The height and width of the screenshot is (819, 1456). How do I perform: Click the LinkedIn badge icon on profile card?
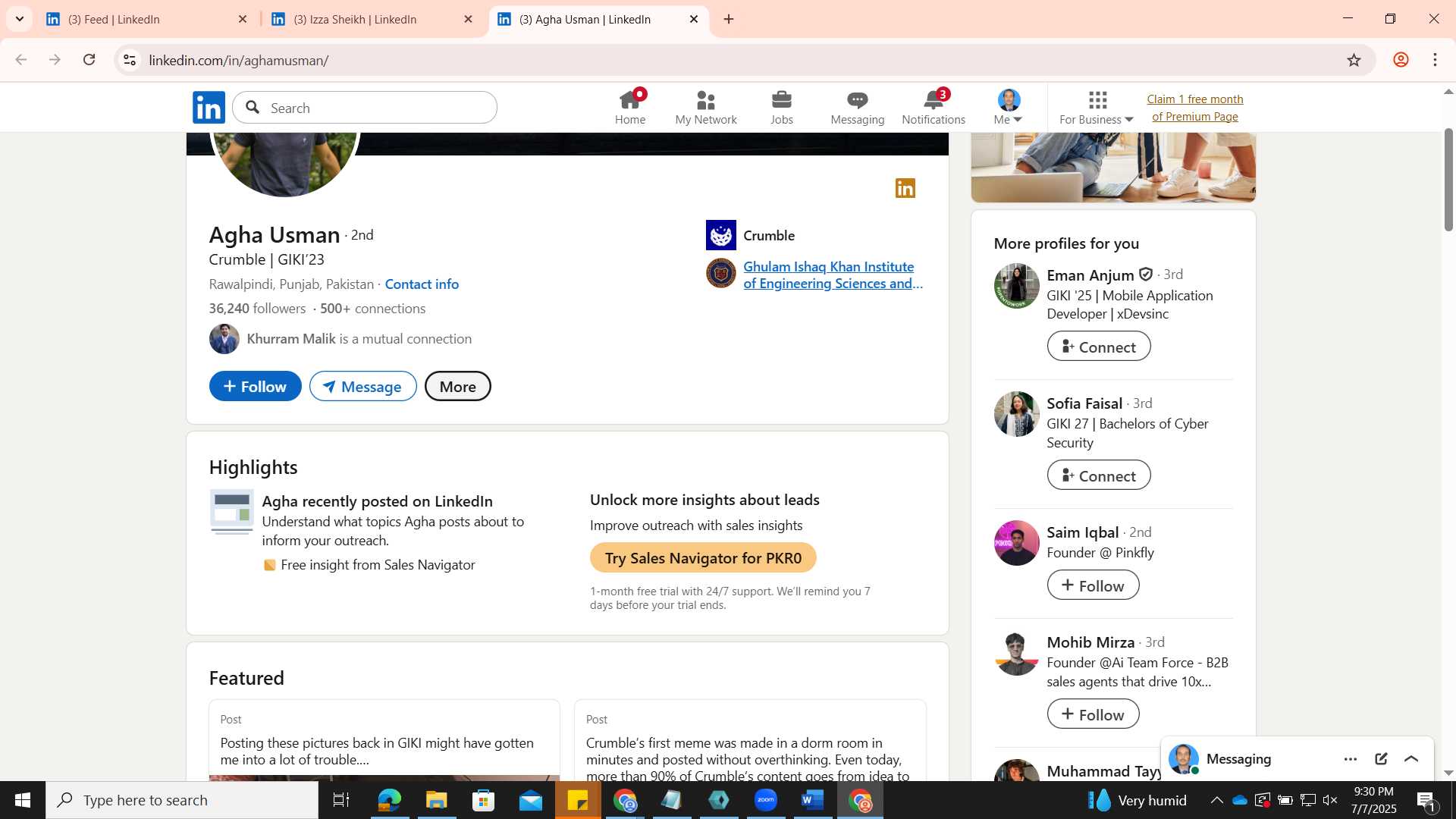point(905,188)
